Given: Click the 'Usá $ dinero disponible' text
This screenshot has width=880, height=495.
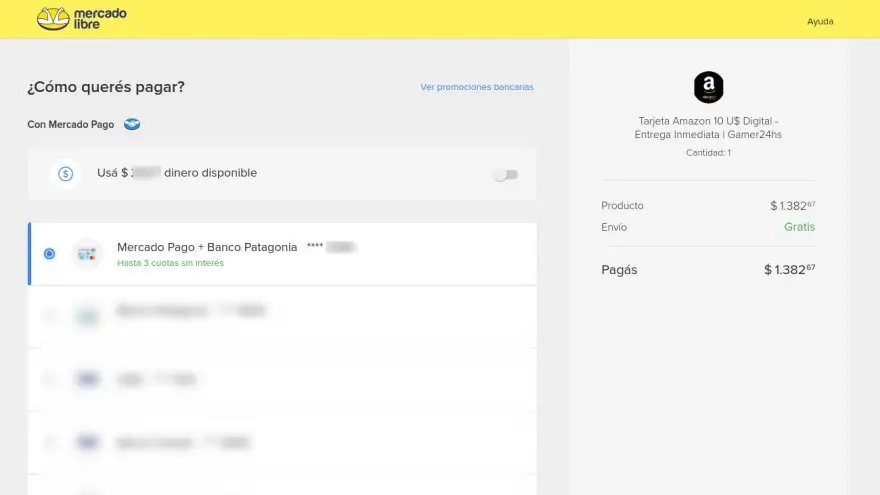Looking at the screenshot, I should (177, 173).
